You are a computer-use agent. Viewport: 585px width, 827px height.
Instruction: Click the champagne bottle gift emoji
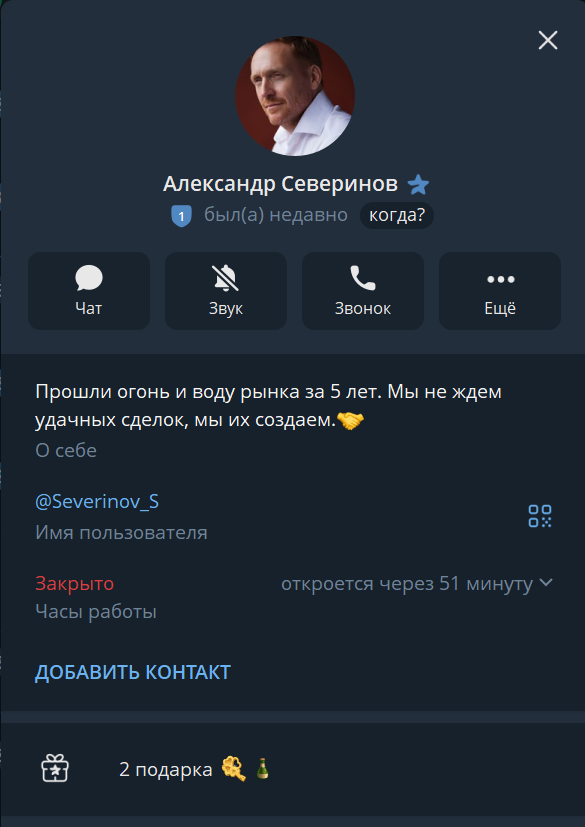262,768
